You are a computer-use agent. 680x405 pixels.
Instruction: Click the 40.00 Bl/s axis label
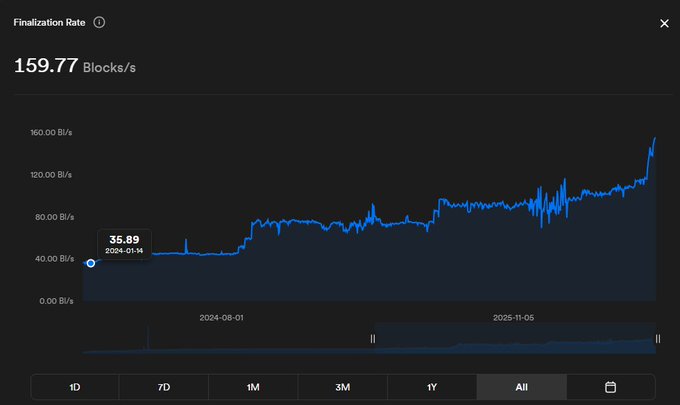[55, 258]
